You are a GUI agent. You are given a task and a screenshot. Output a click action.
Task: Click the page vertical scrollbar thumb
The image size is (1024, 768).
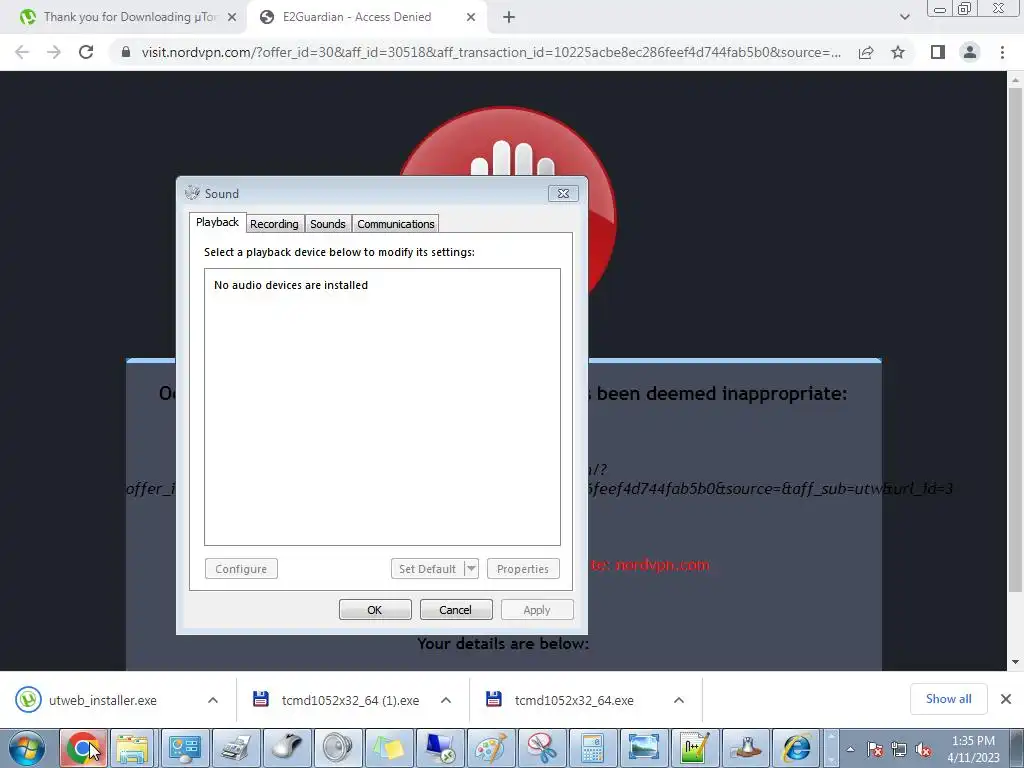[1014, 340]
